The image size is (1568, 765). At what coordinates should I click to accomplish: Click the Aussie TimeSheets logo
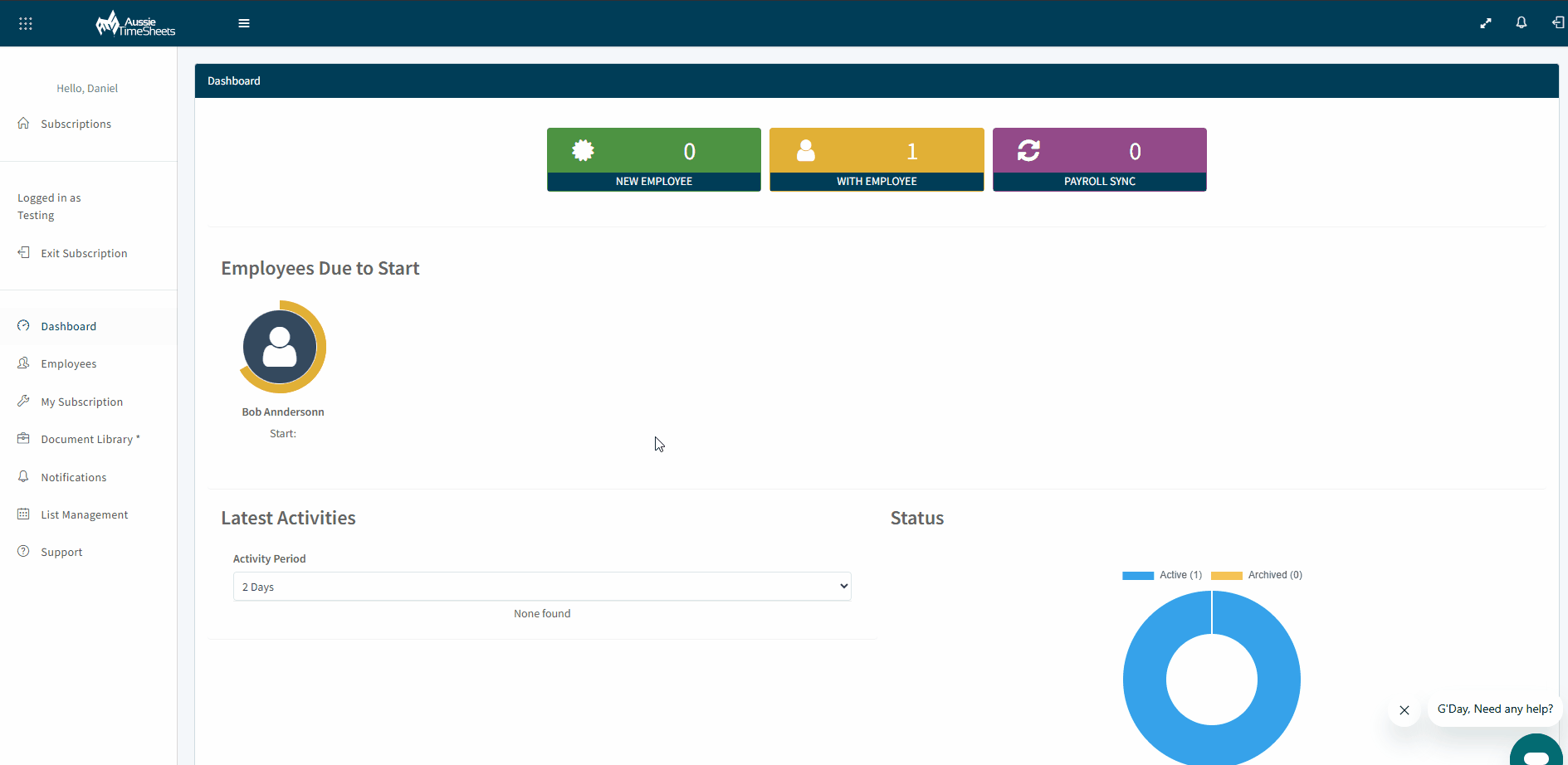135,23
